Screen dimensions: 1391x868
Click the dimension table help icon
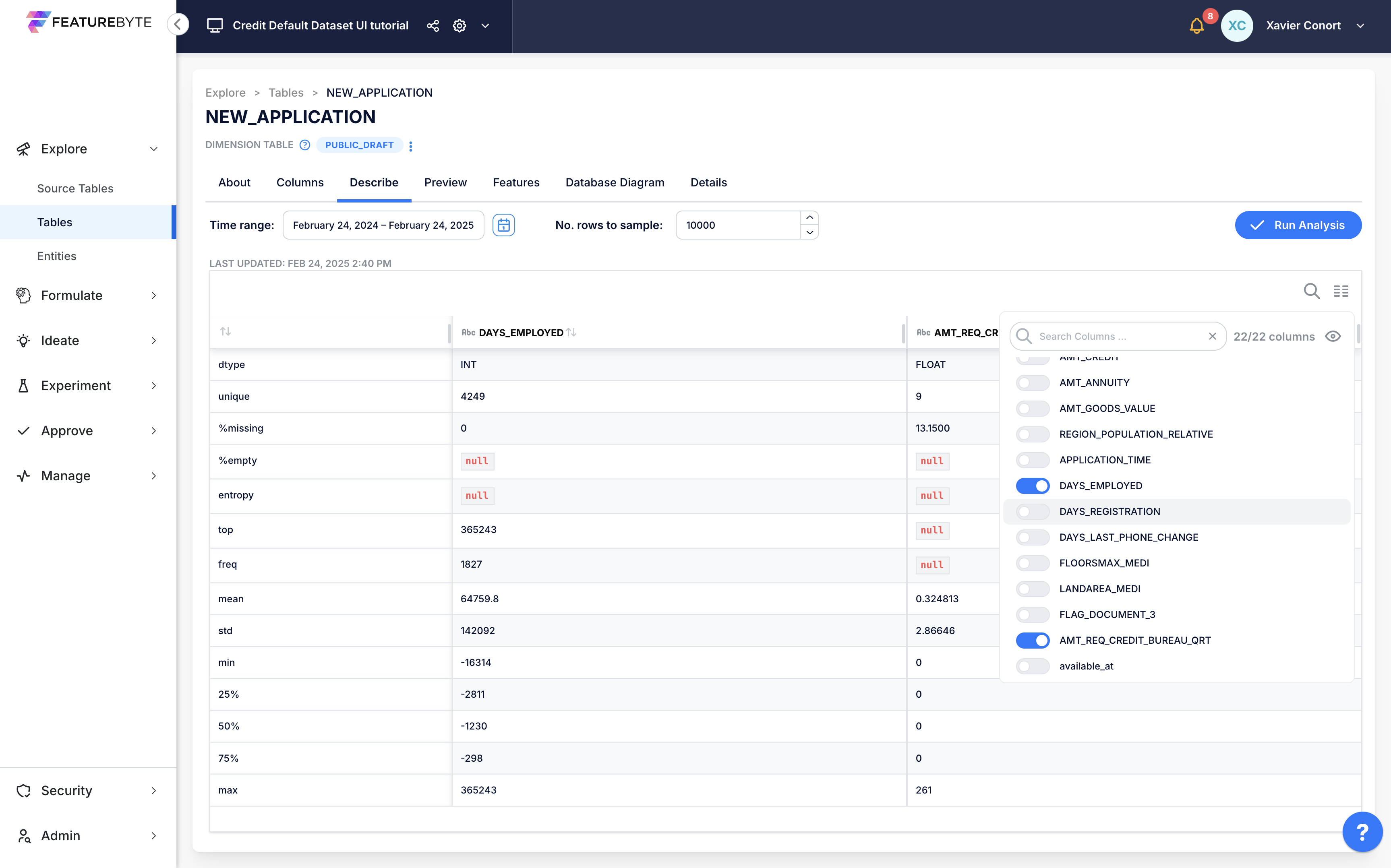point(305,145)
